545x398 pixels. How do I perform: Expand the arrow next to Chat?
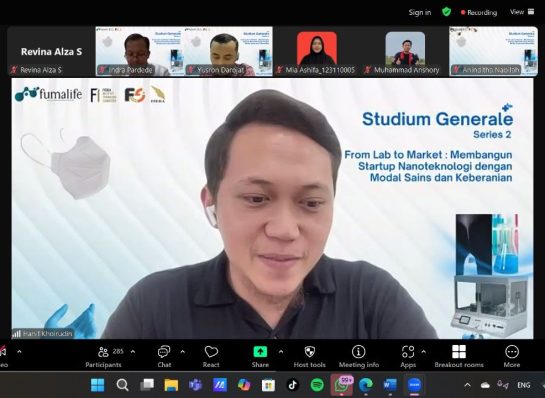pos(182,352)
